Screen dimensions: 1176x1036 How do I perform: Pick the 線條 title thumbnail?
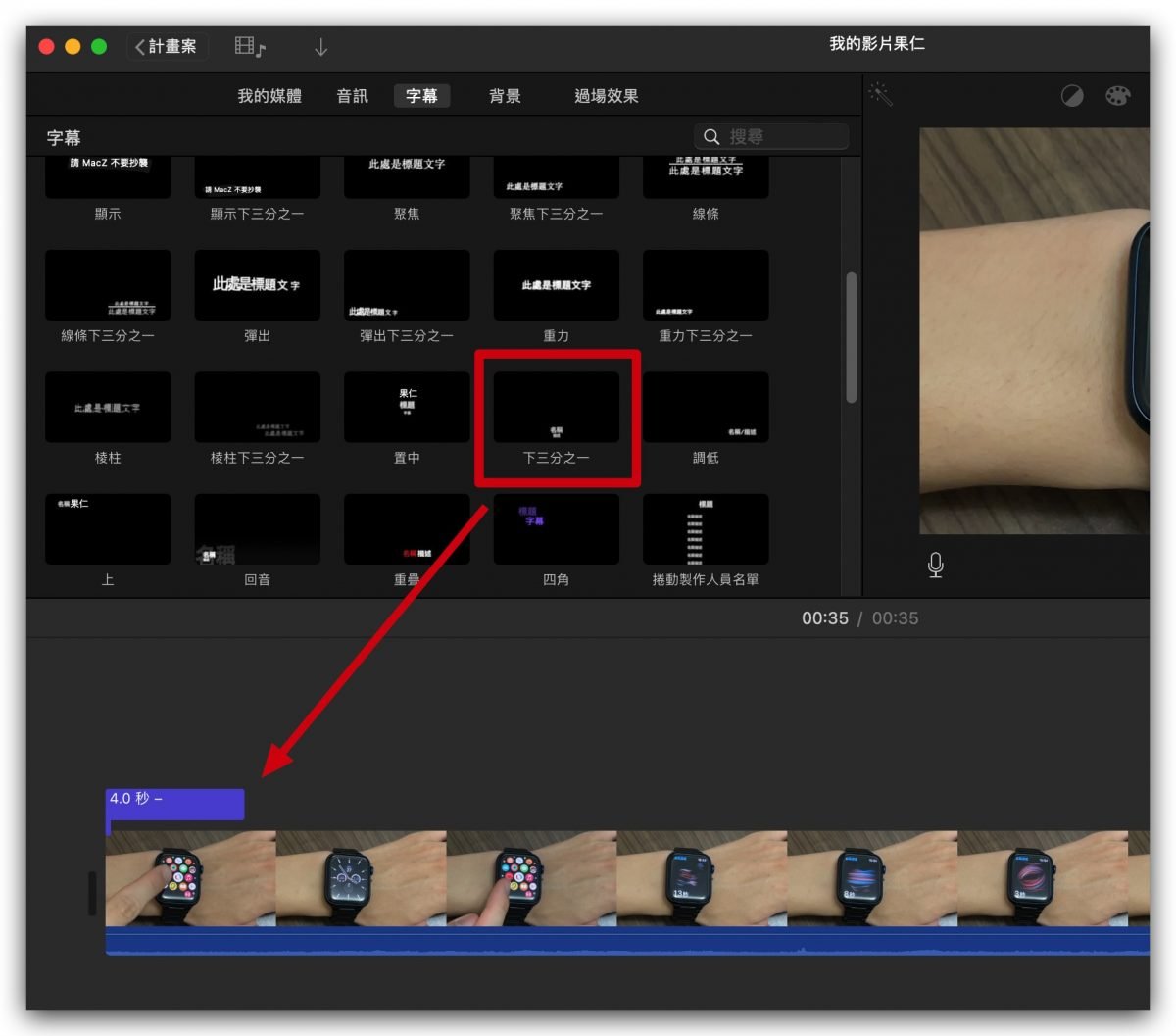pyautogui.click(x=706, y=177)
